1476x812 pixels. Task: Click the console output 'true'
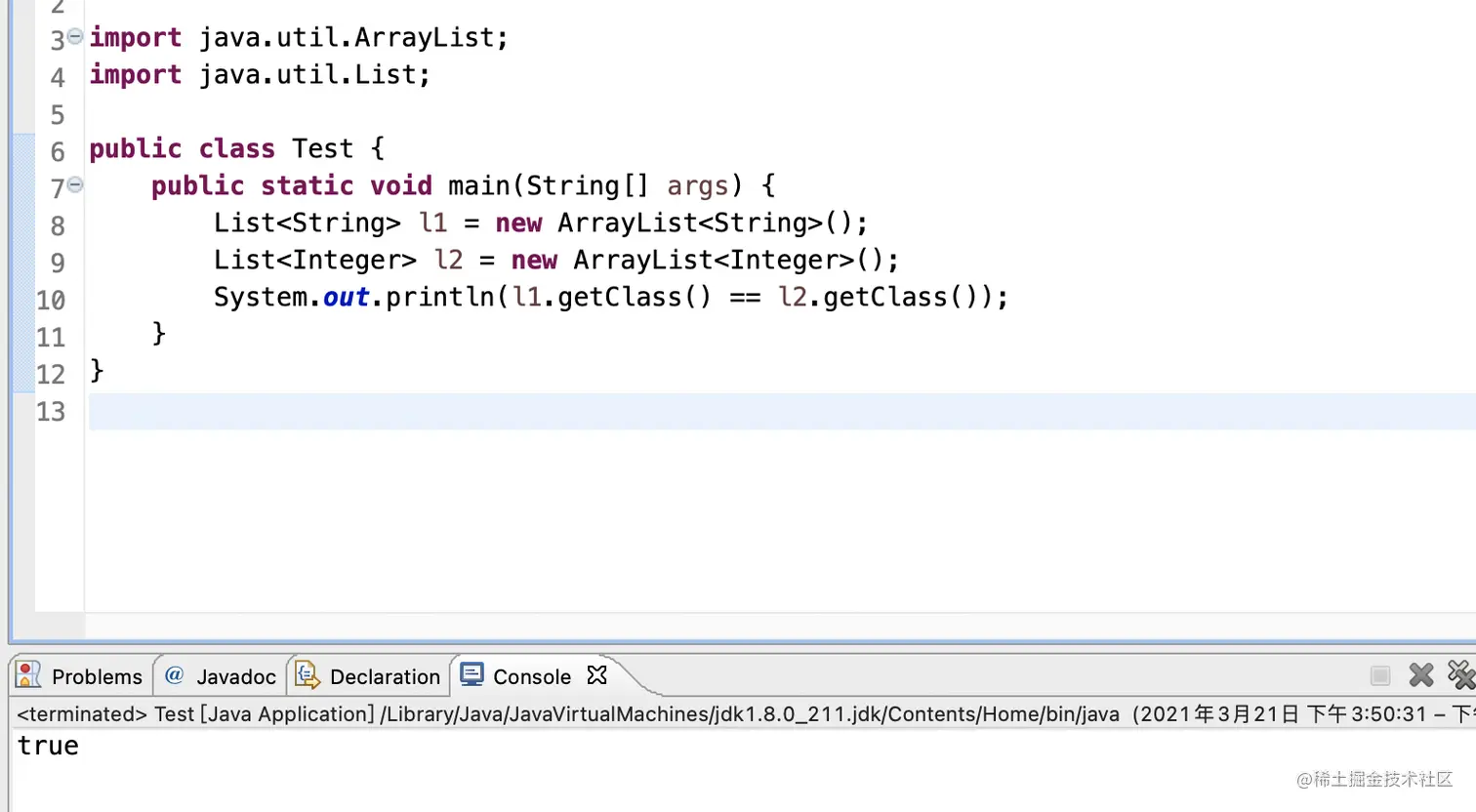[48, 746]
